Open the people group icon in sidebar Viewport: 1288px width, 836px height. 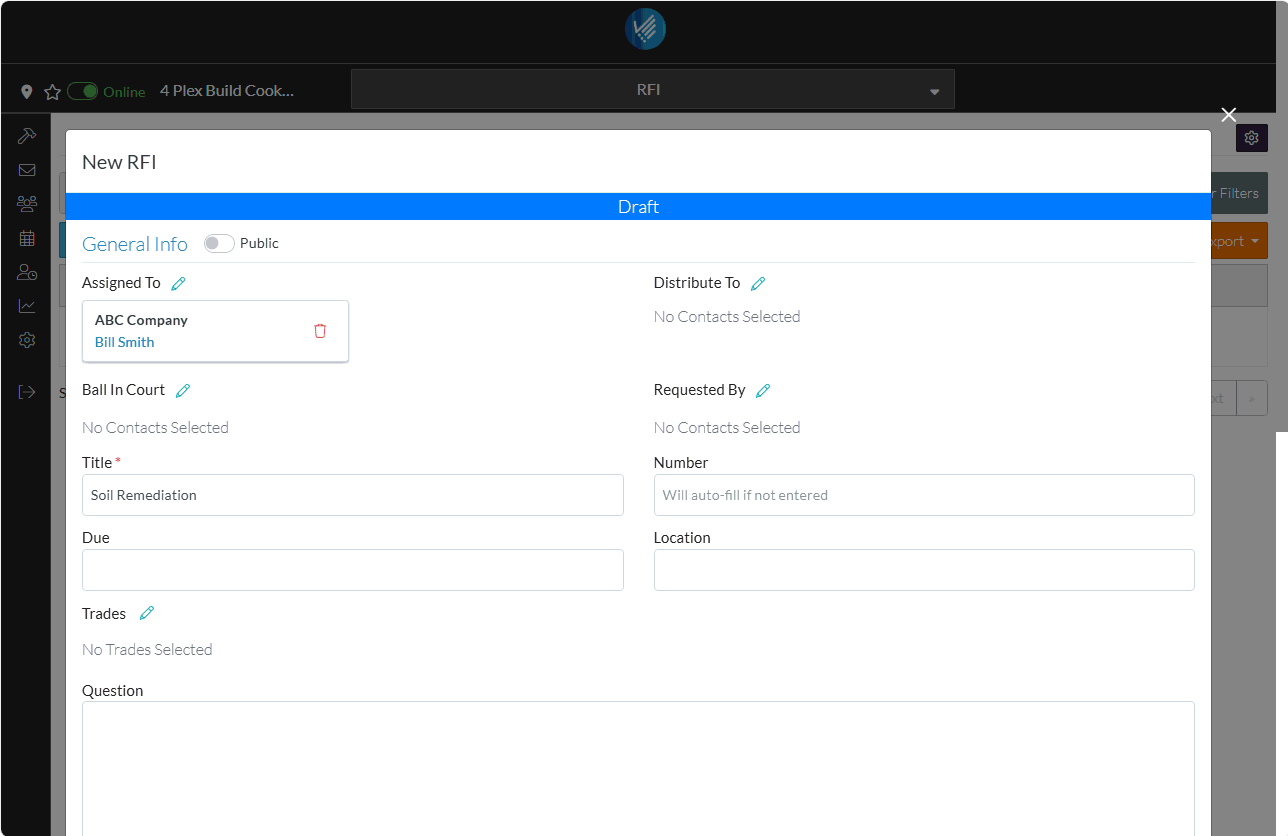coord(27,204)
